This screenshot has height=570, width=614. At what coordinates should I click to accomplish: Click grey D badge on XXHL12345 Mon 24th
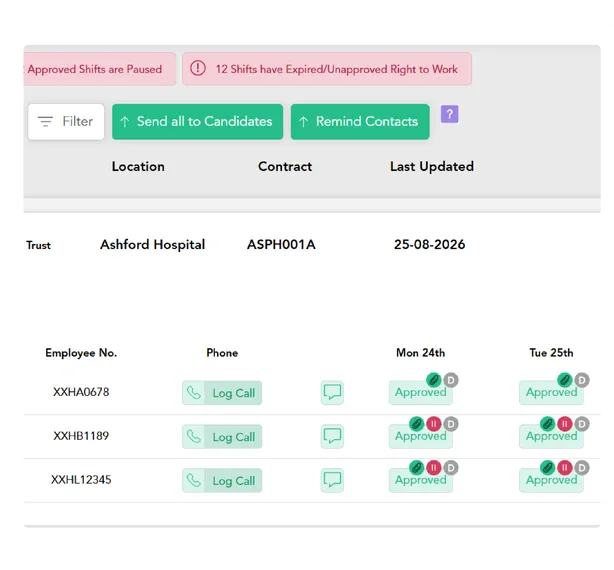click(451, 467)
